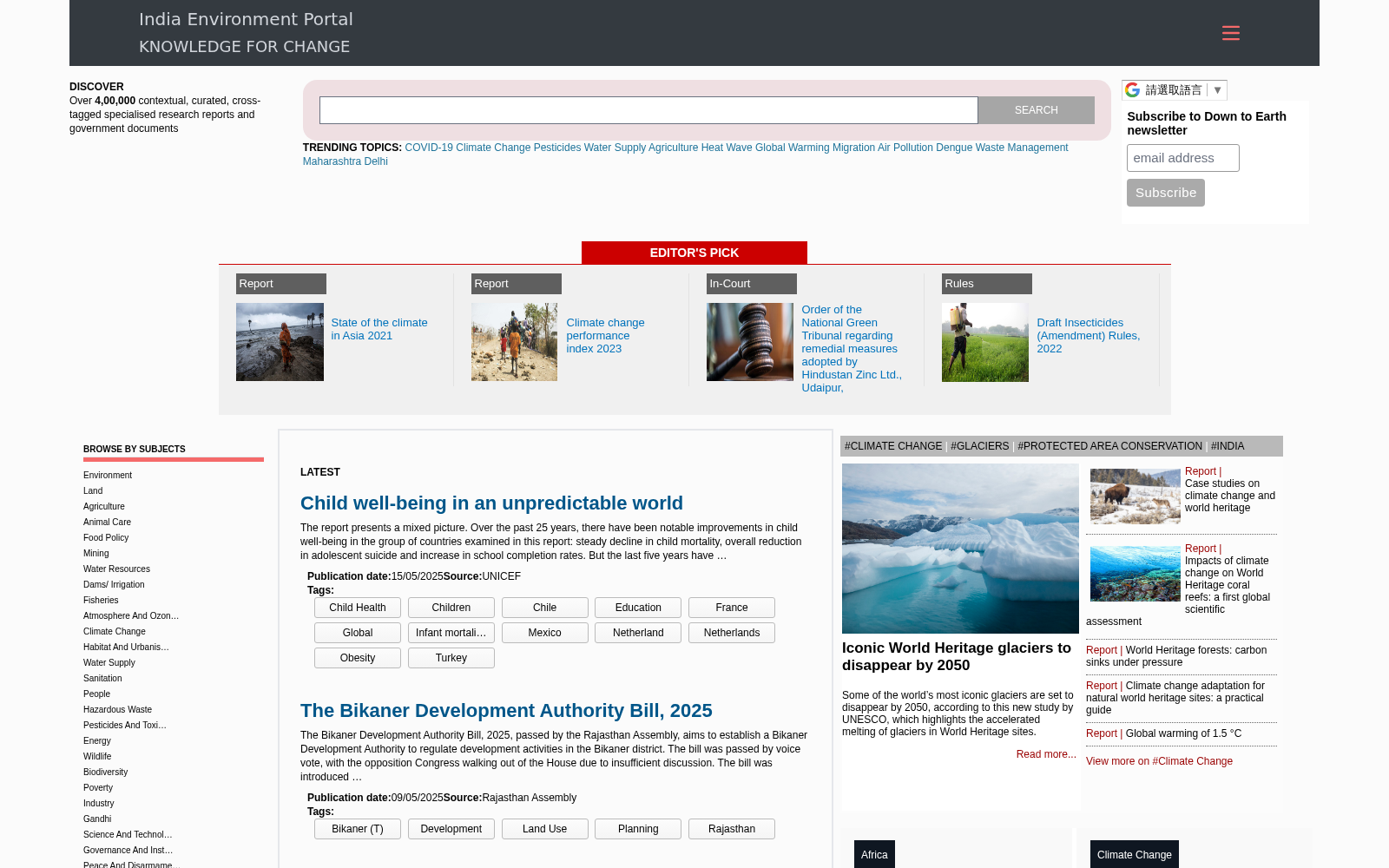Screen dimensions: 1389x868
Task: Open the #INDIA hashtag
Action: (x=1228, y=446)
